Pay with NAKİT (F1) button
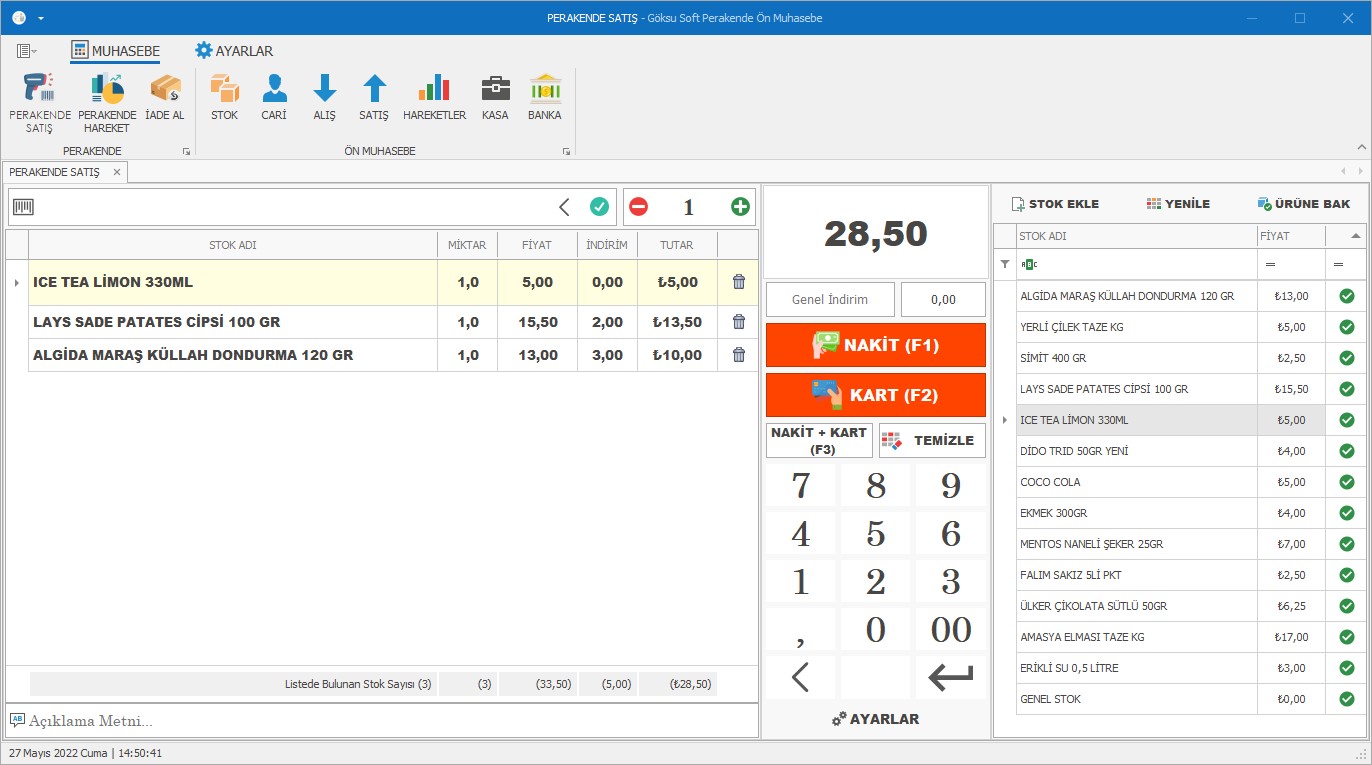The height and width of the screenshot is (765, 1372). (x=875, y=345)
